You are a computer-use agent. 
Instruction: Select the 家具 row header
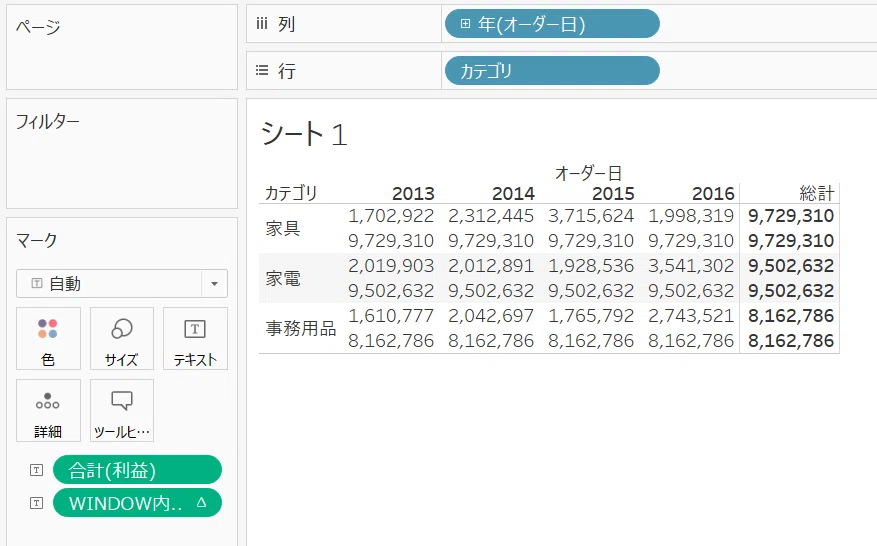(x=282, y=228)
